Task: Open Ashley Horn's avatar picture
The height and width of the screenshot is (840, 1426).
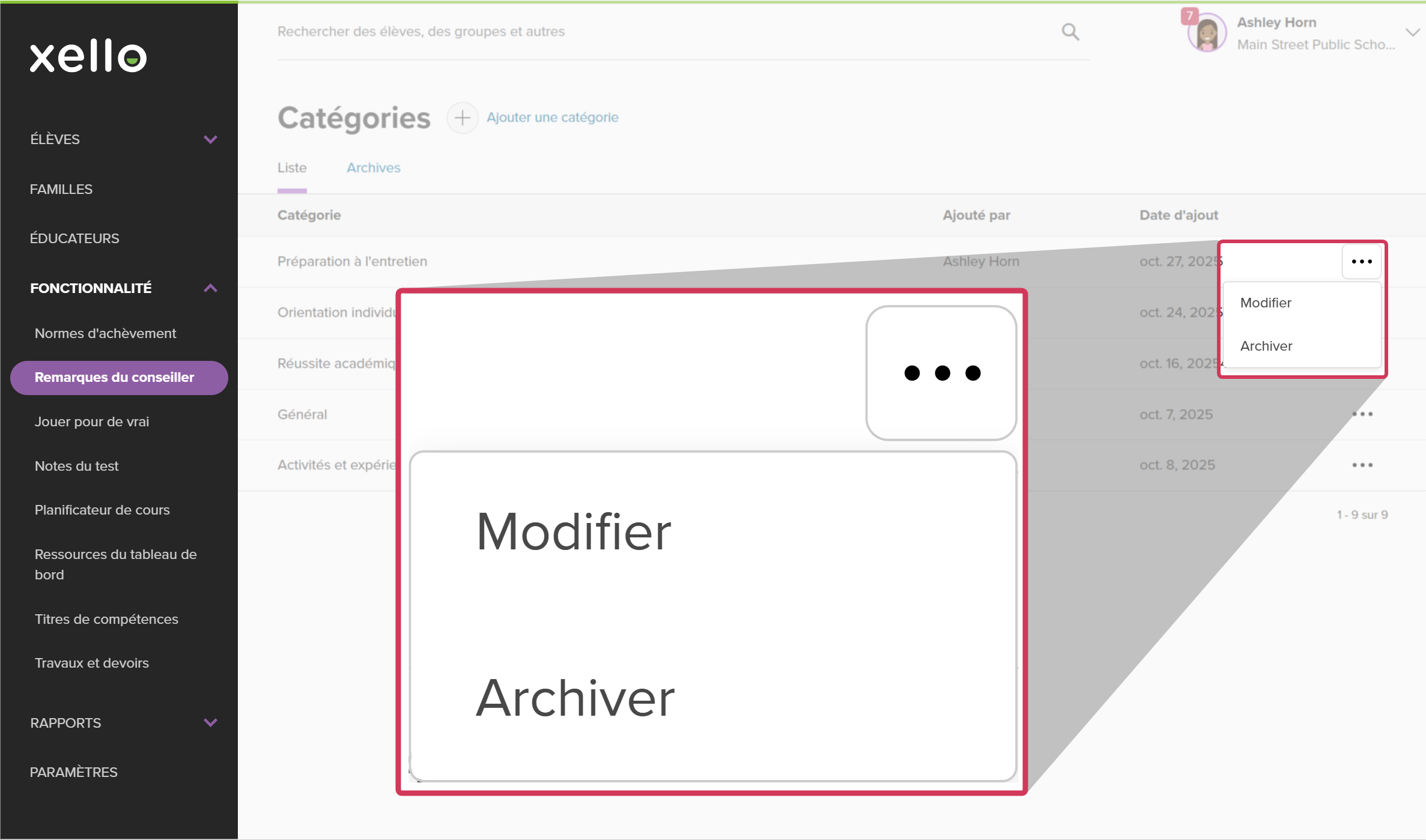Action: (x=1207, y=34)
